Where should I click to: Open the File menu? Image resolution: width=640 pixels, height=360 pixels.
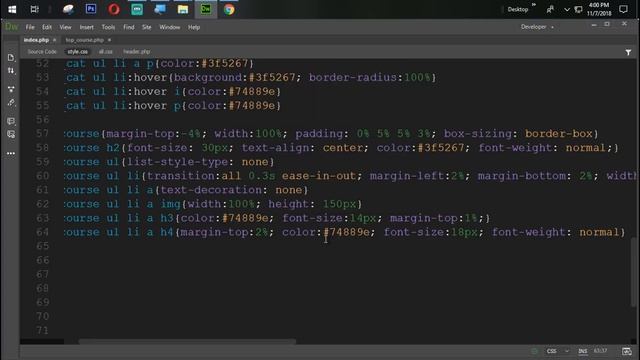(x=30, y=27)
